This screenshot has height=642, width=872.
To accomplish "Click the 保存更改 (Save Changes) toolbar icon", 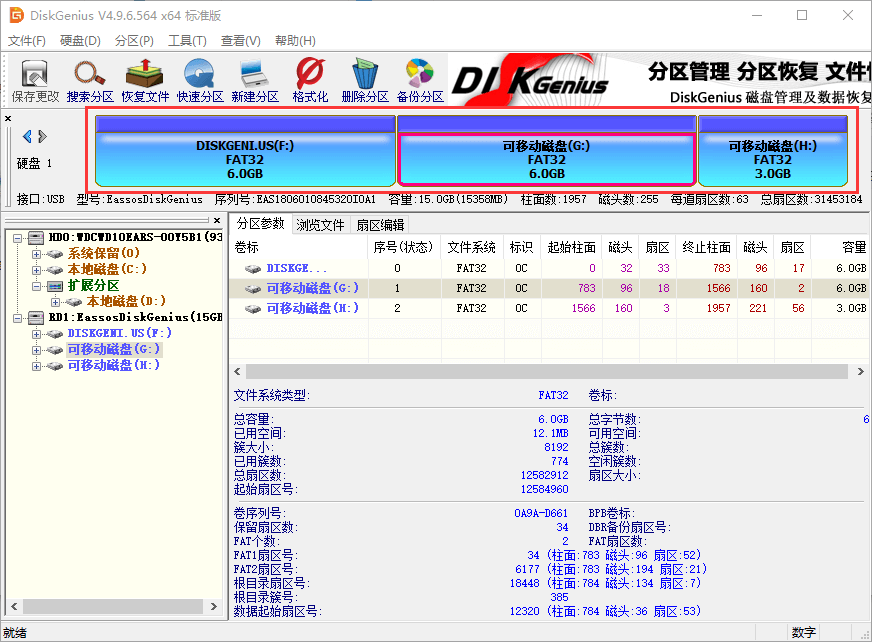I will [x=35, y=79].
